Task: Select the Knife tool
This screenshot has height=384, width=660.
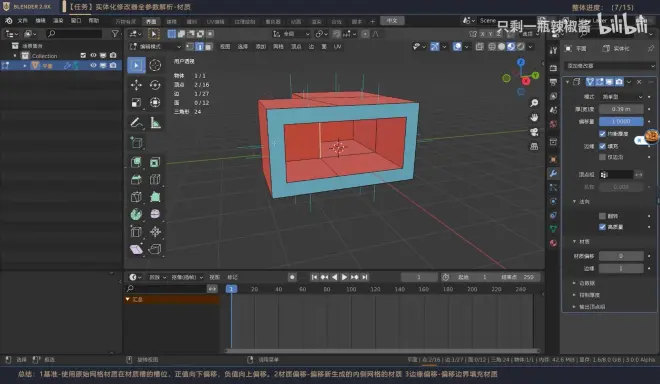Action: pos(136,197)
